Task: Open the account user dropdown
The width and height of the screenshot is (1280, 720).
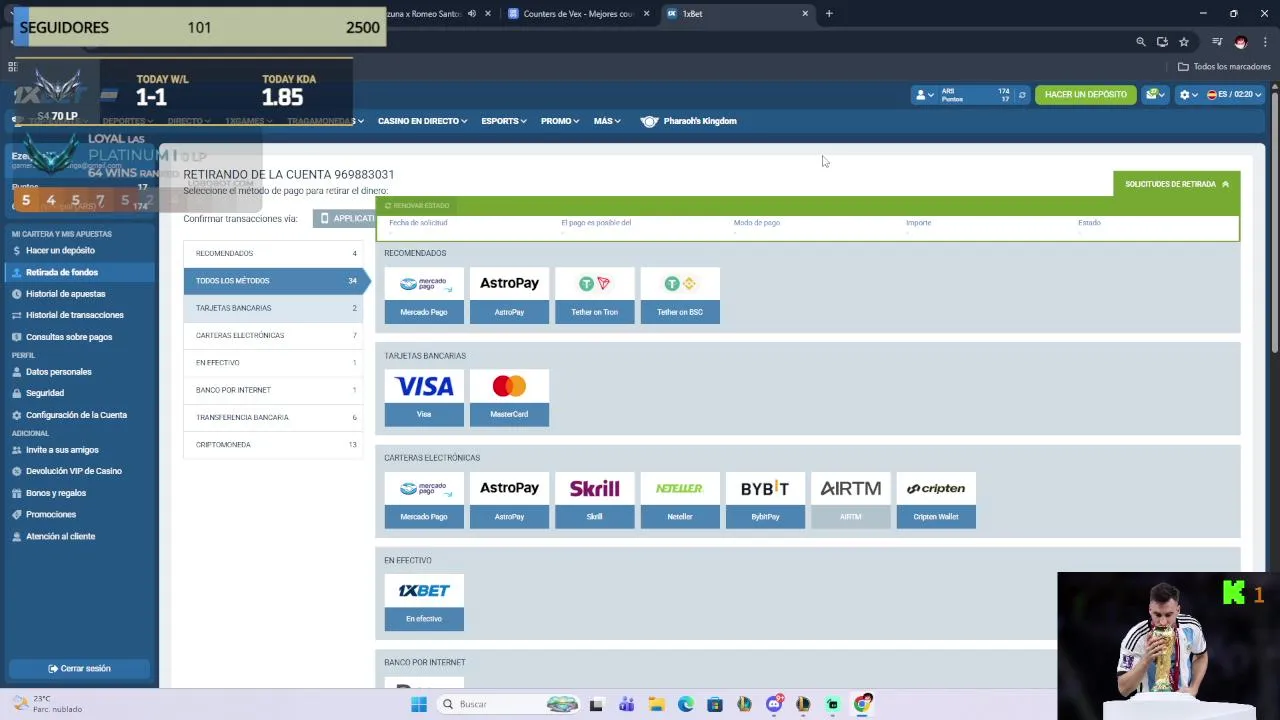Action: point(925,95)
